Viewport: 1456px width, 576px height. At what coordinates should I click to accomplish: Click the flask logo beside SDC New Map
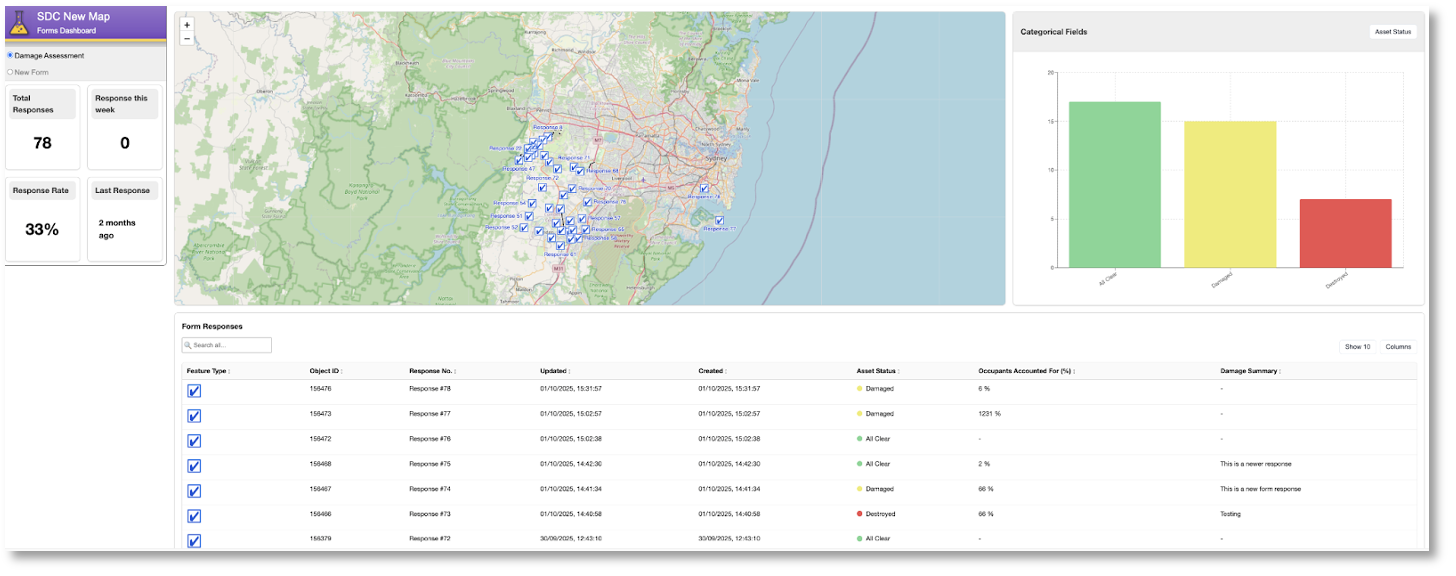pyautogui.click(x=18, y=23)
